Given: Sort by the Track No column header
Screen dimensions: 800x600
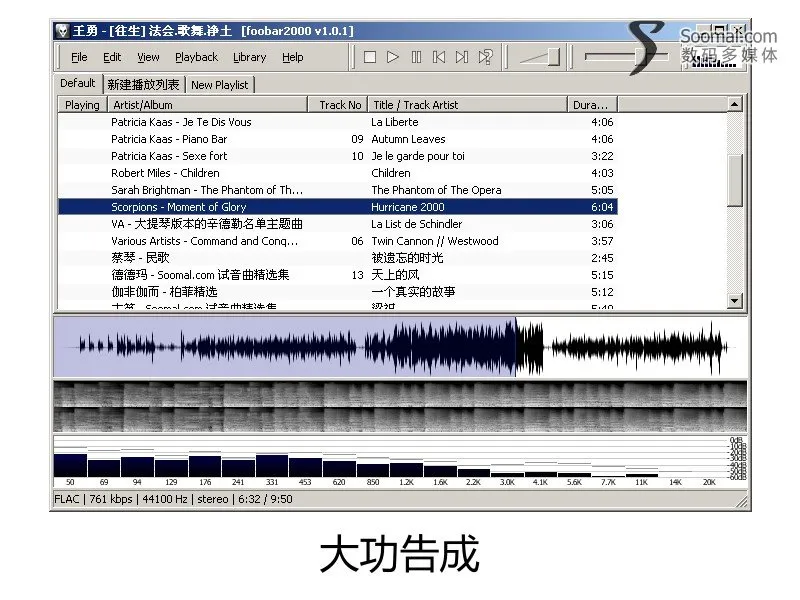Looking at the screenshot, I should coord(338,105).
